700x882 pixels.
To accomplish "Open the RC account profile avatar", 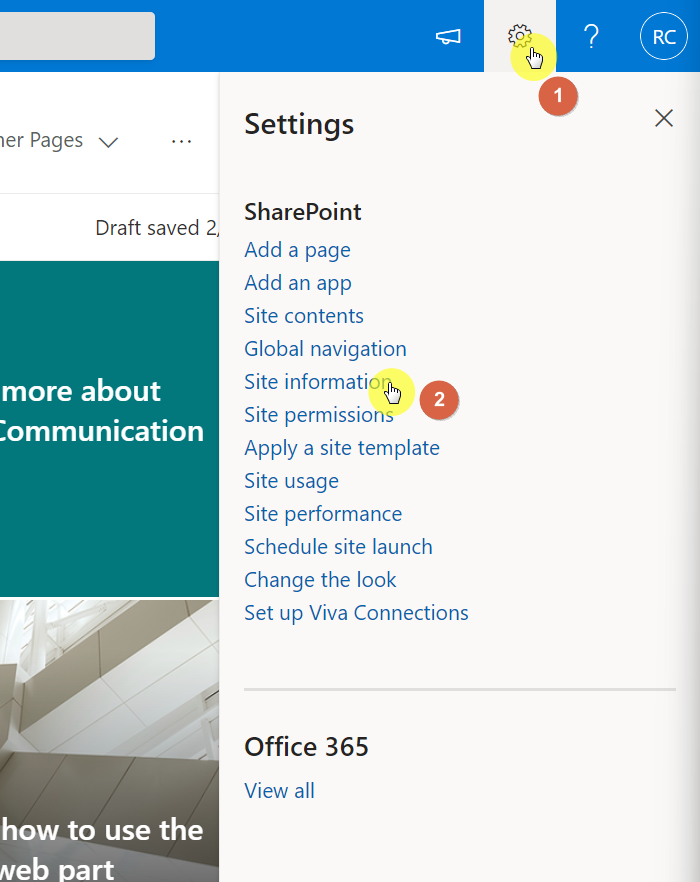I will click(663, 37).
